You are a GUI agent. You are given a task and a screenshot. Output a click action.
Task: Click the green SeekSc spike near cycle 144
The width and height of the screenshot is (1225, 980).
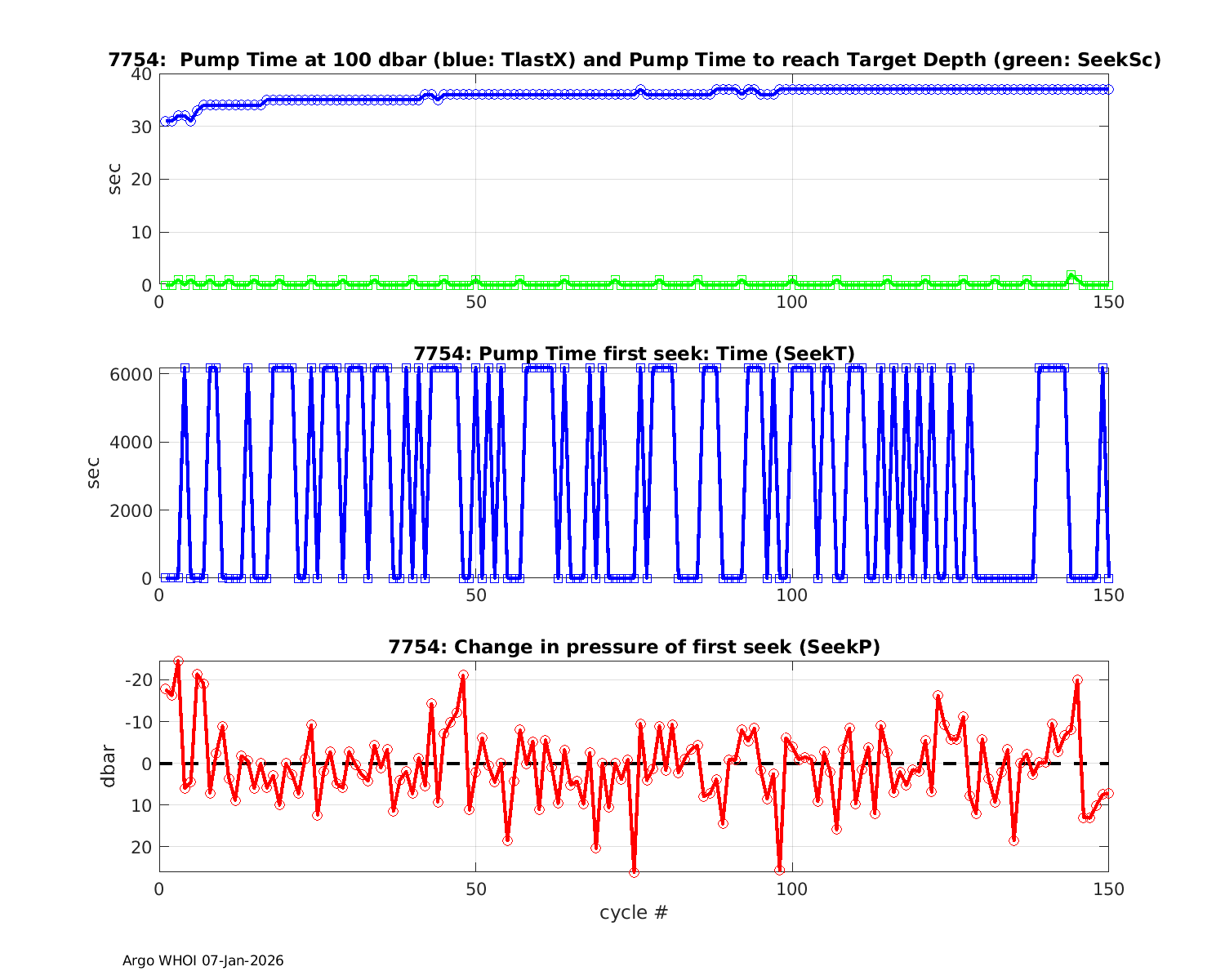coord(1071,276)
